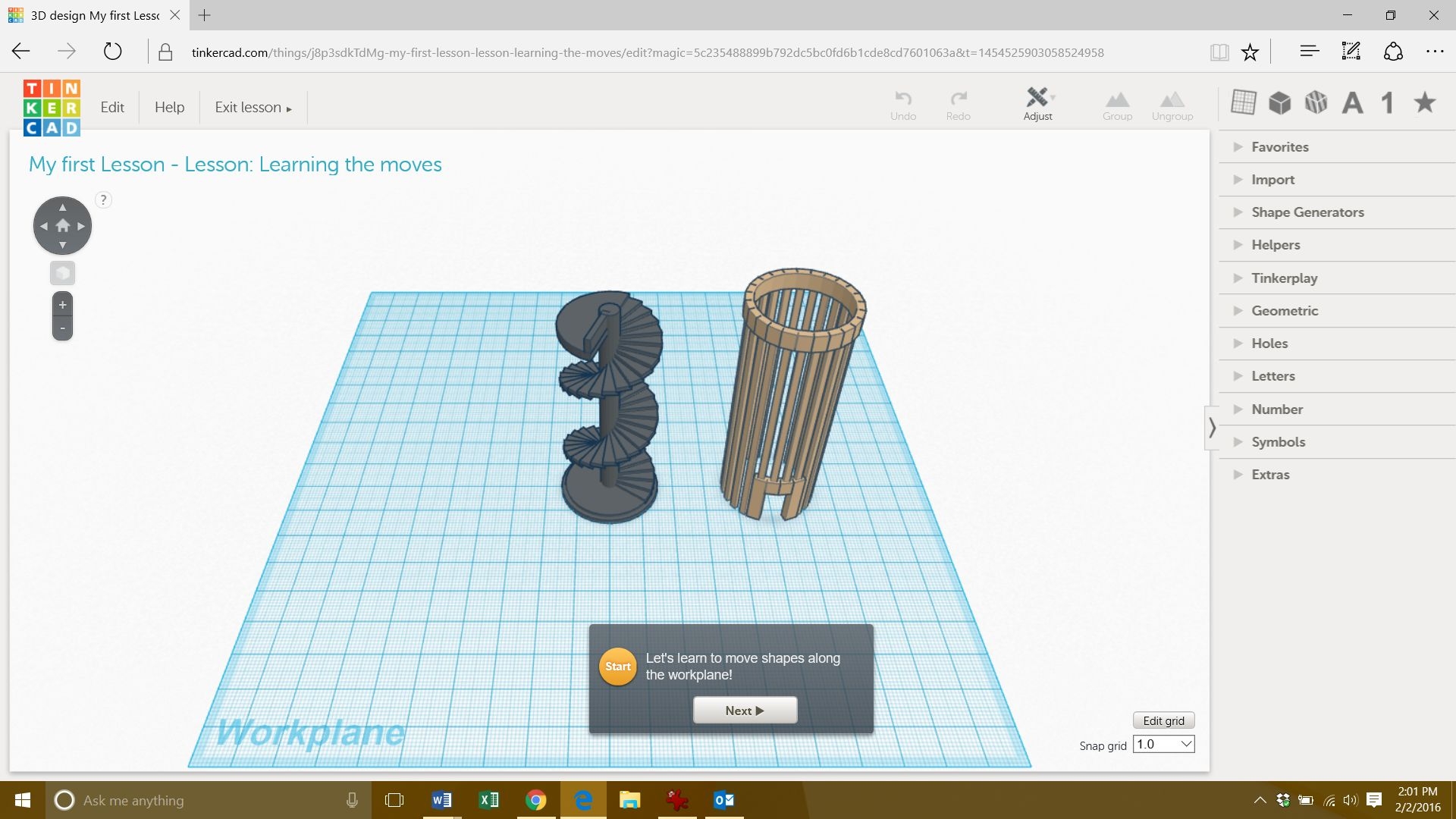Open the Snap grid dropdown

point(1164,744)
